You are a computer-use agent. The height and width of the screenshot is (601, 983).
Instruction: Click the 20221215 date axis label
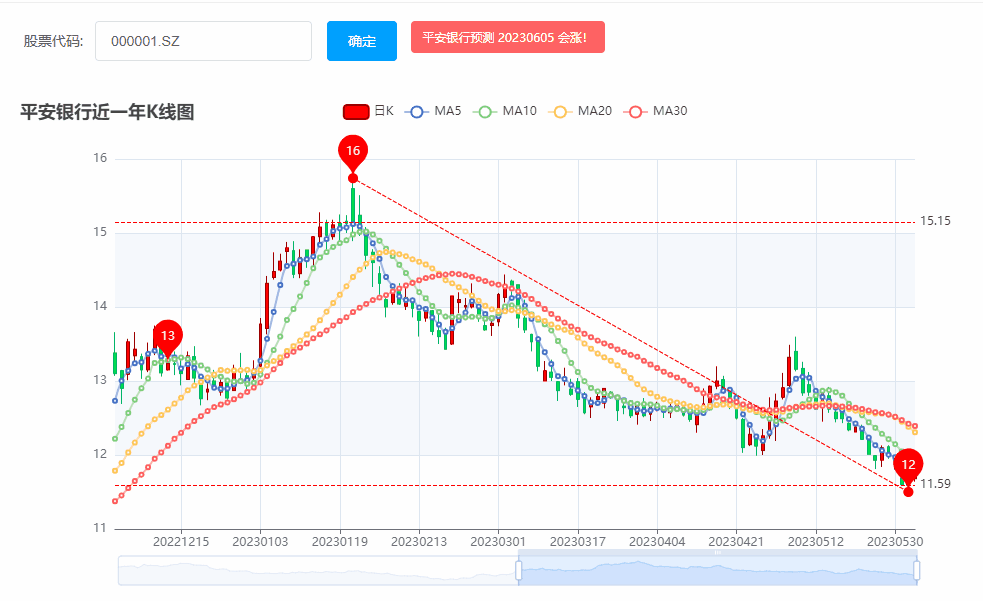[x=181, y=542]
